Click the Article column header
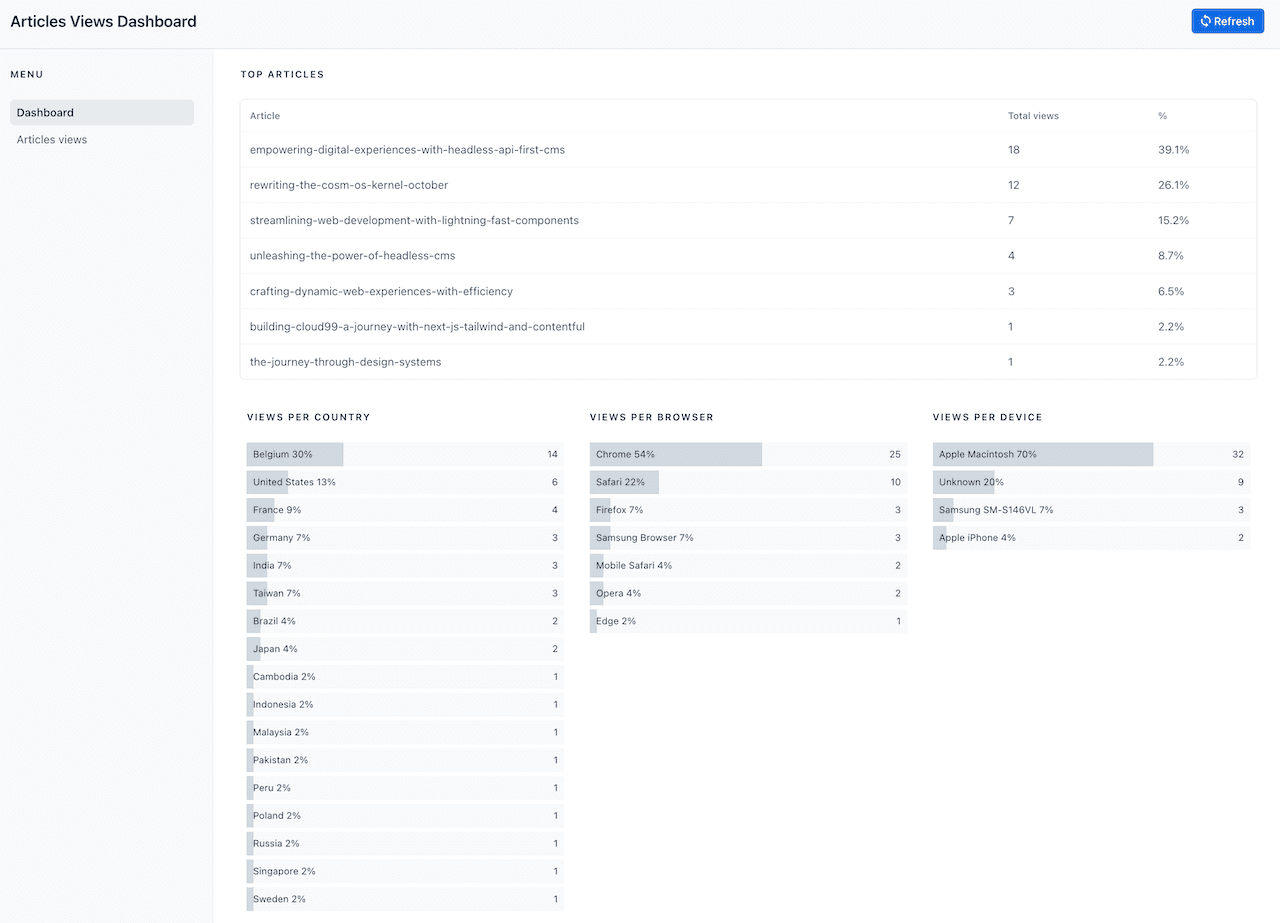 point(265,116)
